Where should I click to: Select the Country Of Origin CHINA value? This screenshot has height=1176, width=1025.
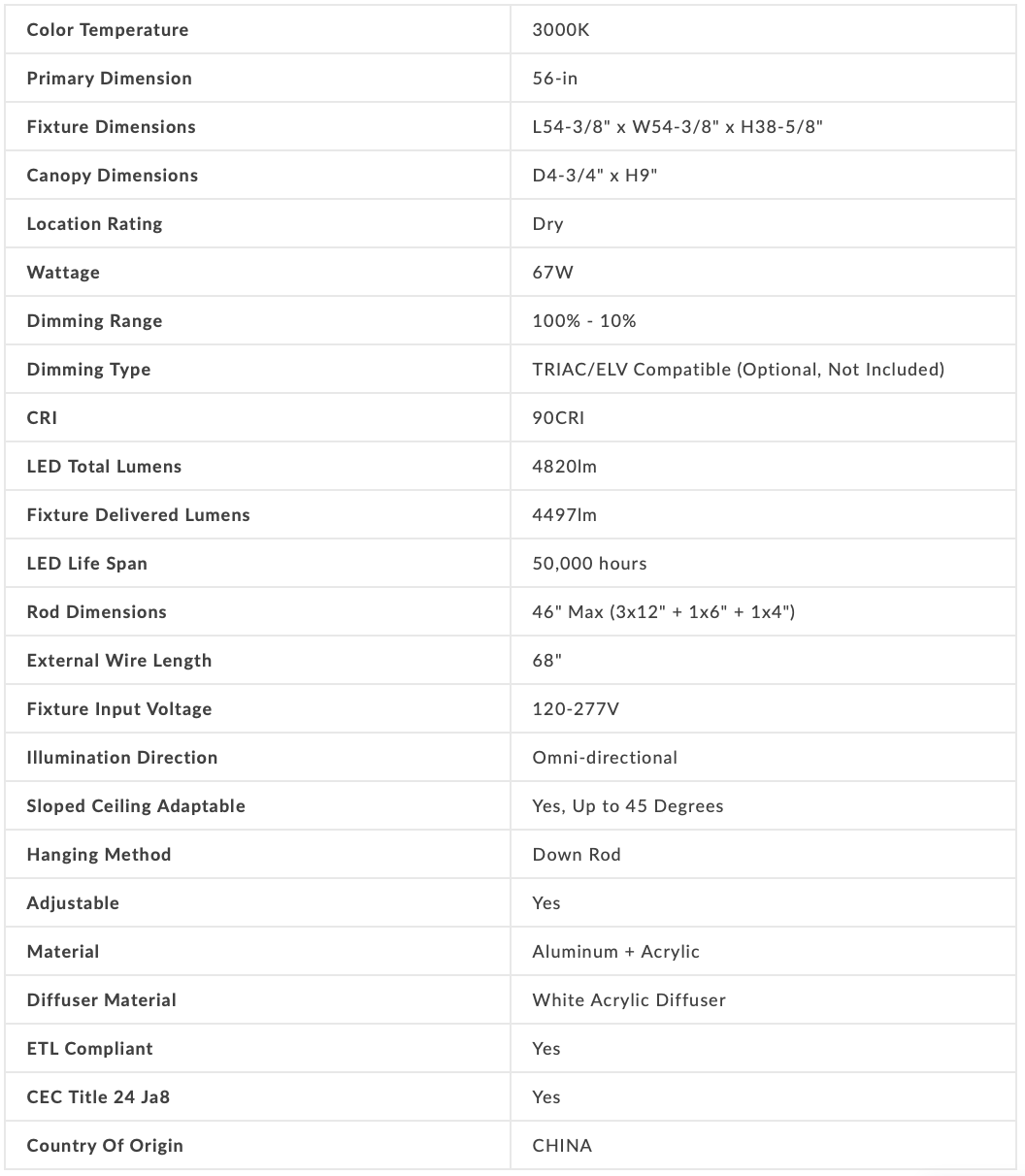(x=562, y=1146)
